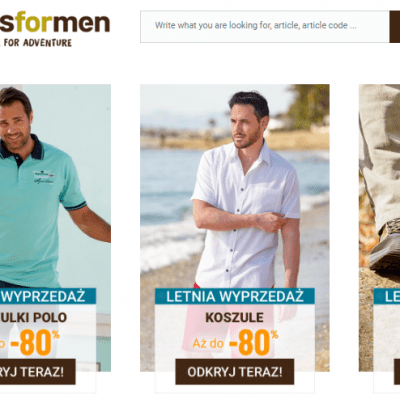This screenshot has width=400, height=400.
Task: Select the 'ULKI POLO' category heading
Action: [x=33, y=317]
